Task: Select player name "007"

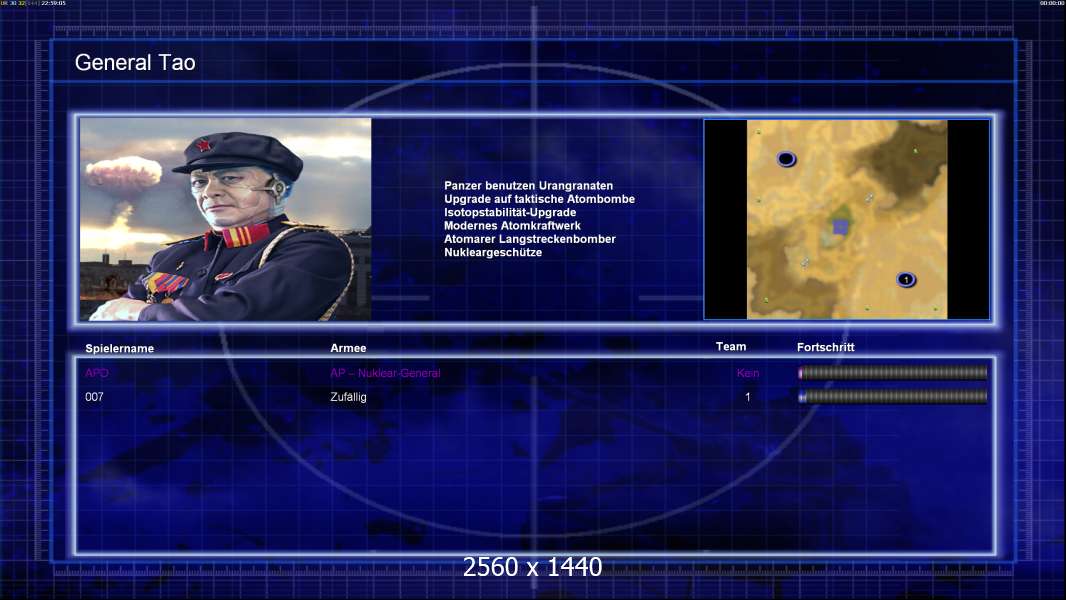Action: (94, 397)
